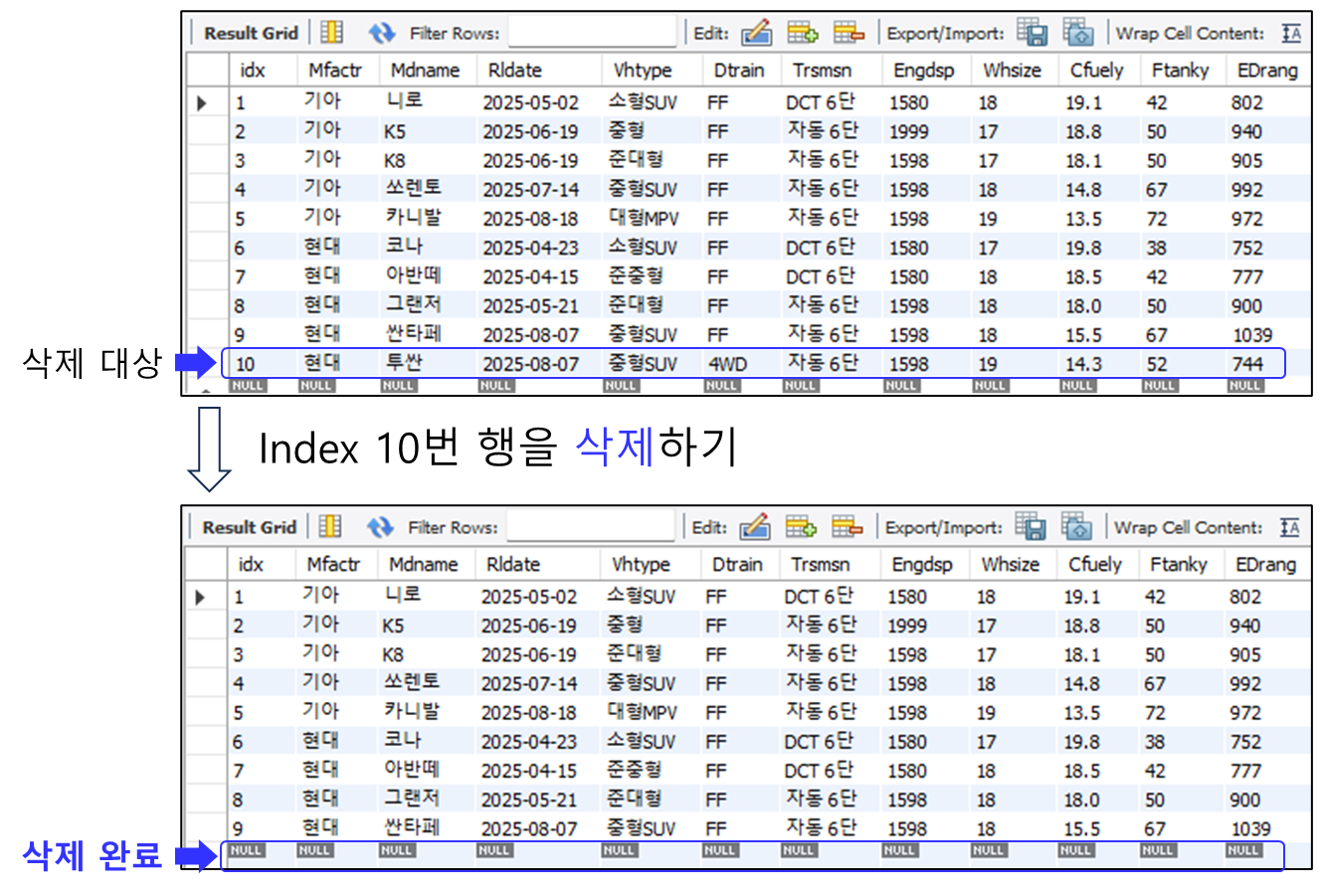
Task: Toggle Wrap Cell Content in 삭제 완료 grid
Action: click(x=1289, y=527)
